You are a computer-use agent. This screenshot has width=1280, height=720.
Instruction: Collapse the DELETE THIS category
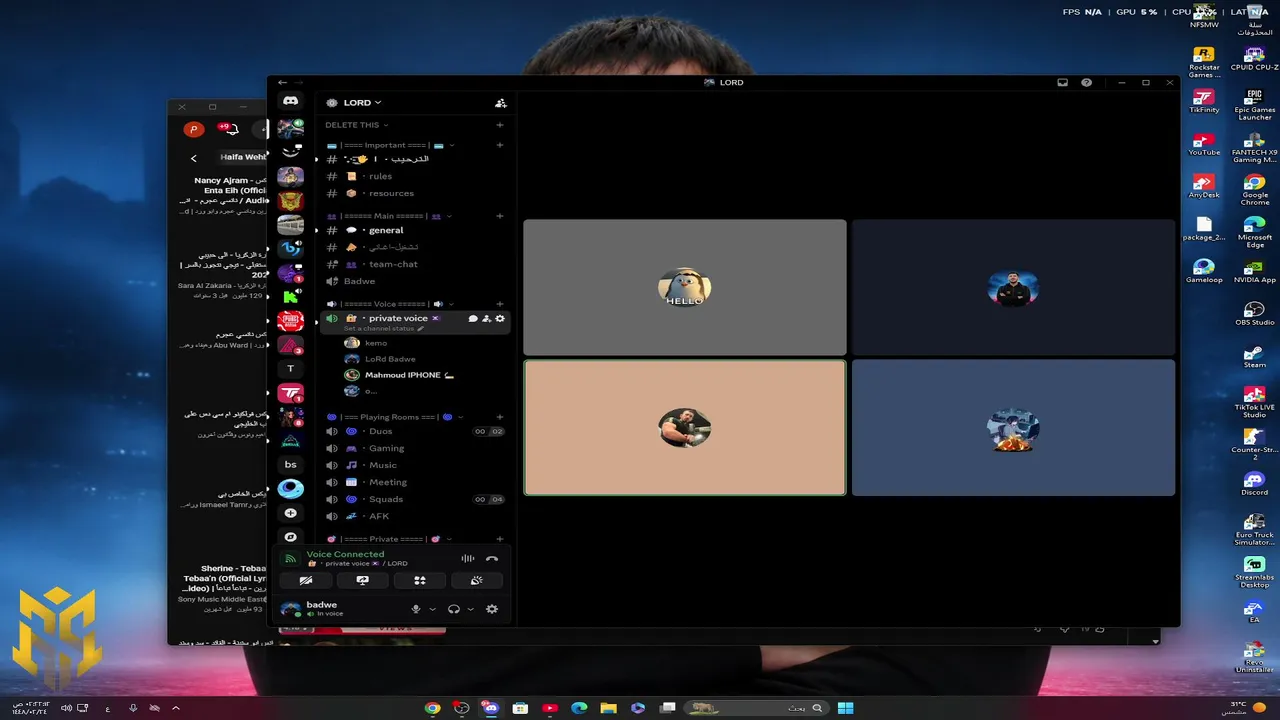point(357,125)
